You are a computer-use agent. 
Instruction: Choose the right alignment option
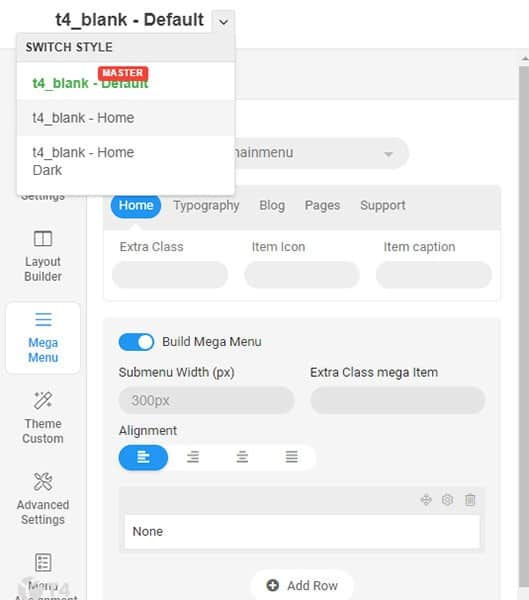(193, 457)
